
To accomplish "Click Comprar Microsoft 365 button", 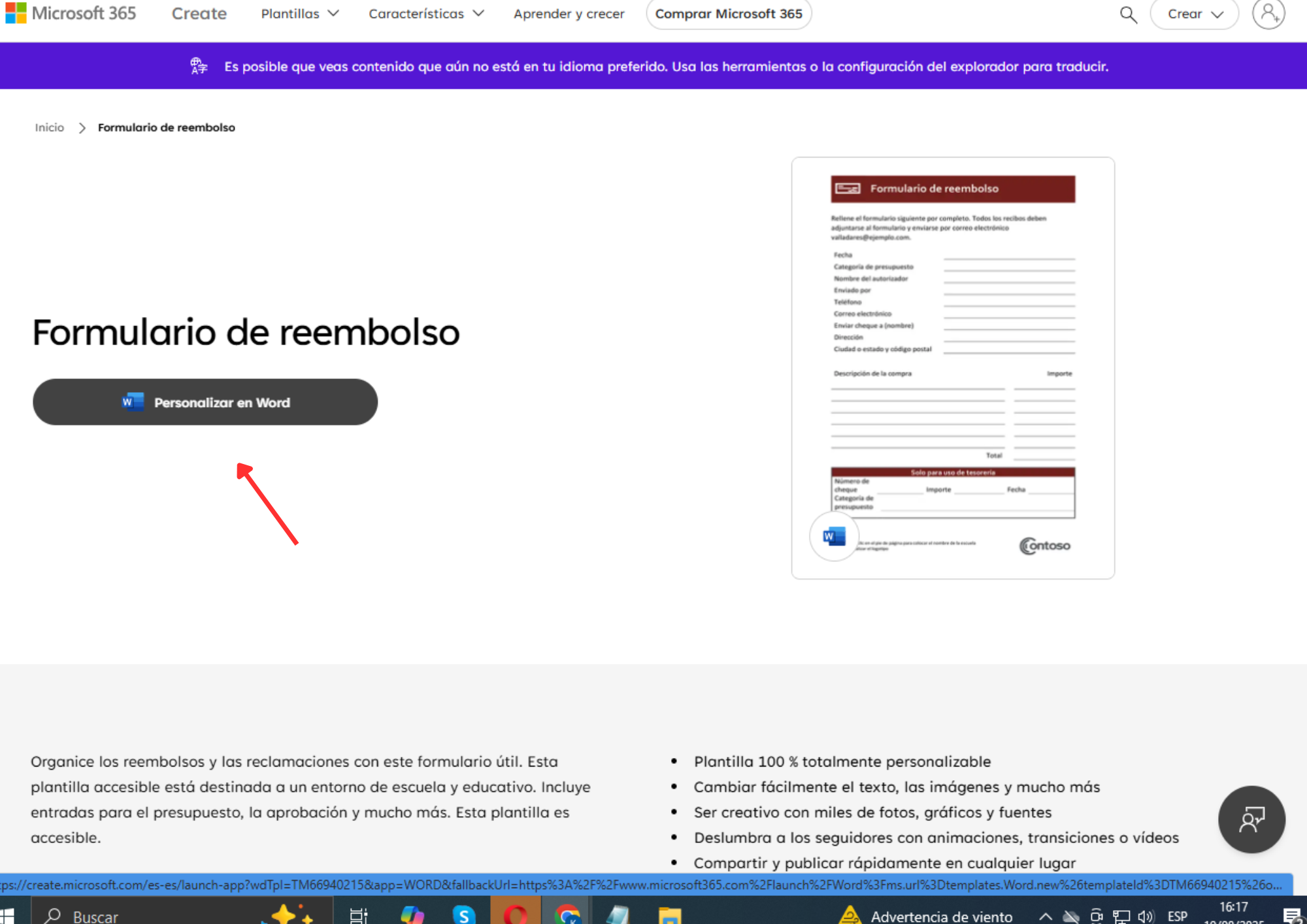I will 729,14.
